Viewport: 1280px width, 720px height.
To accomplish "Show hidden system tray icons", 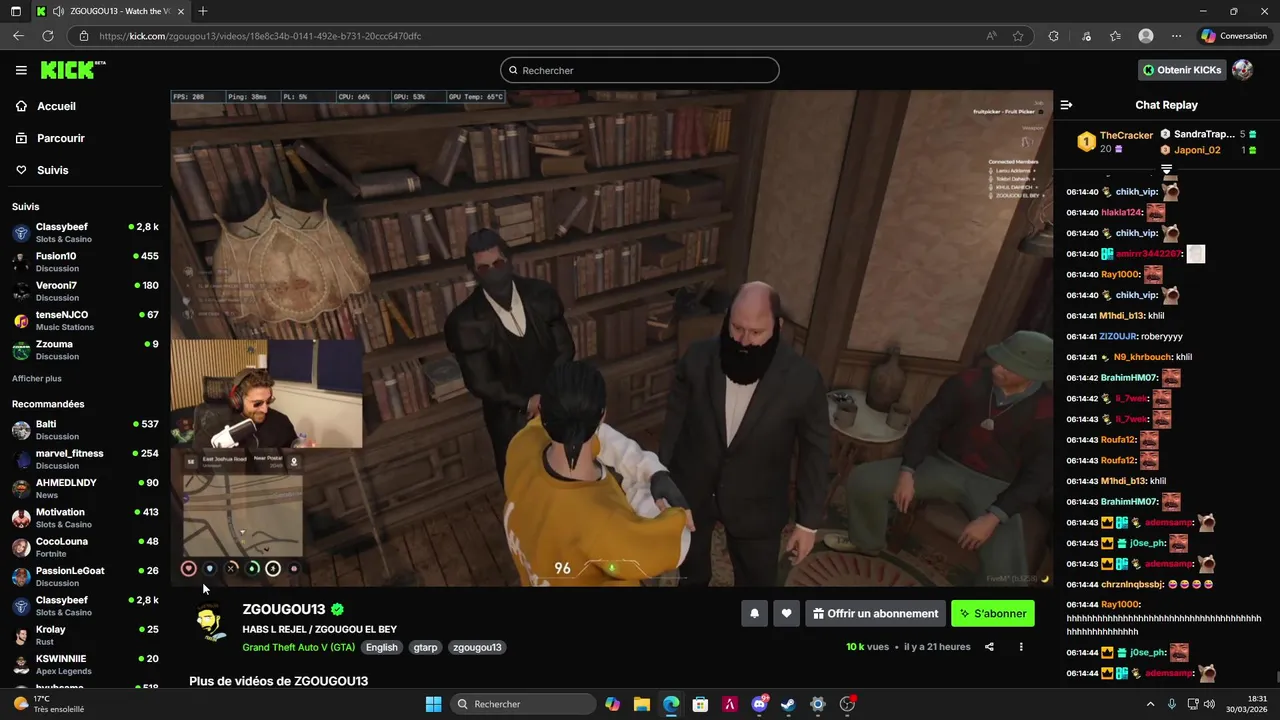I will point(1150,704).
